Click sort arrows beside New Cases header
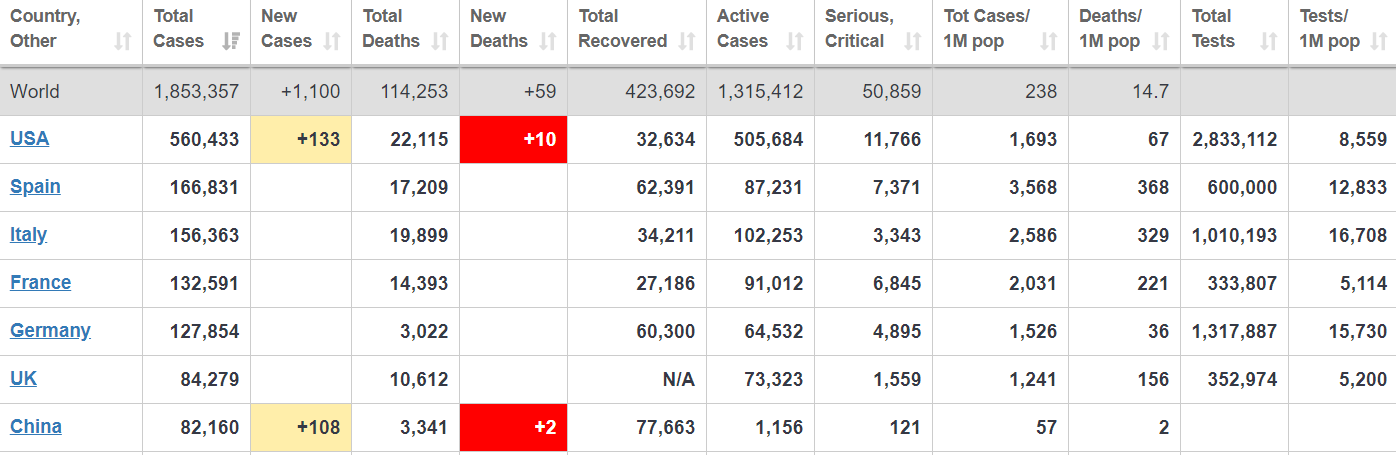Image resolution: width=1396 pixels, height=455 pixels. tap(332, 41)
